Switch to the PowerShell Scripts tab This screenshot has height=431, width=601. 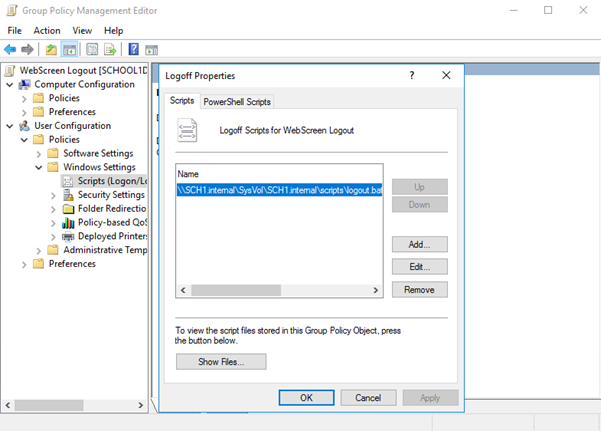[237, 101]
